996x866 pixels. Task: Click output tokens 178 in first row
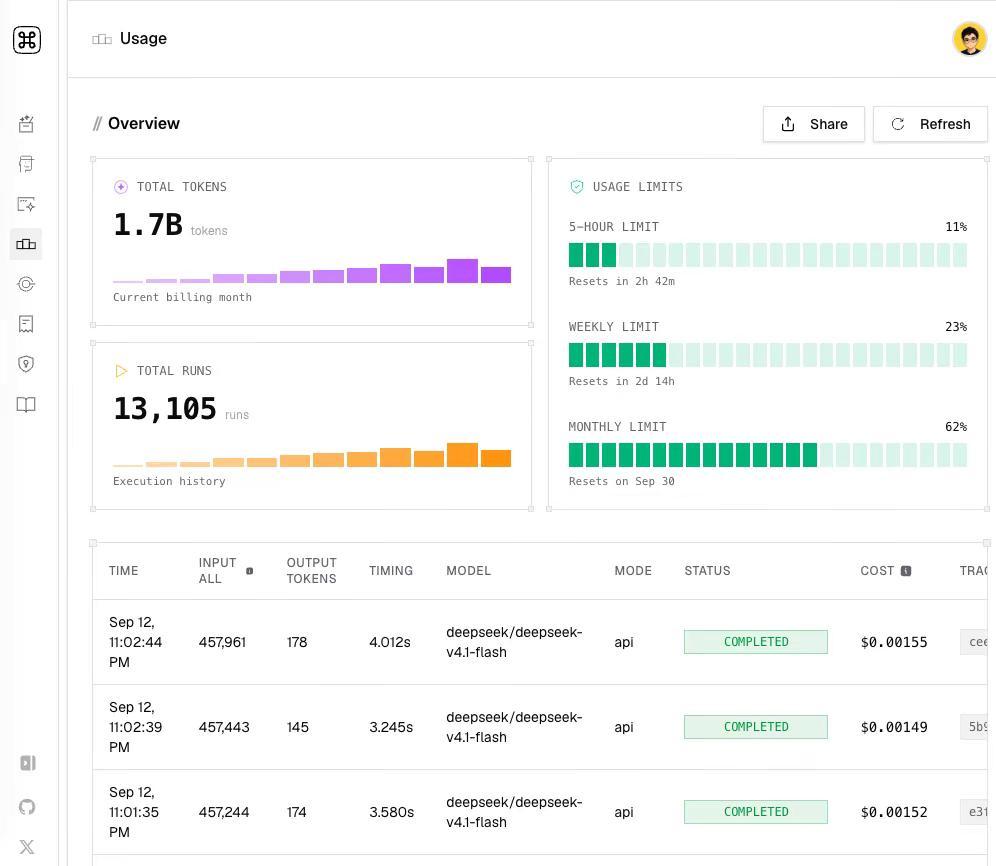[297, 642]
